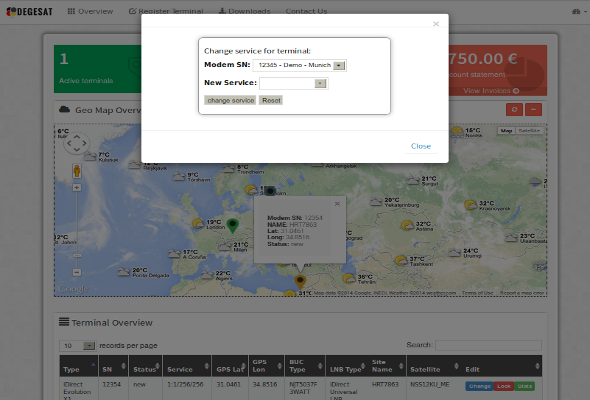Click the Lock button for terminal 12354
The image size is (590, 400).
click(x=503, y=386)
